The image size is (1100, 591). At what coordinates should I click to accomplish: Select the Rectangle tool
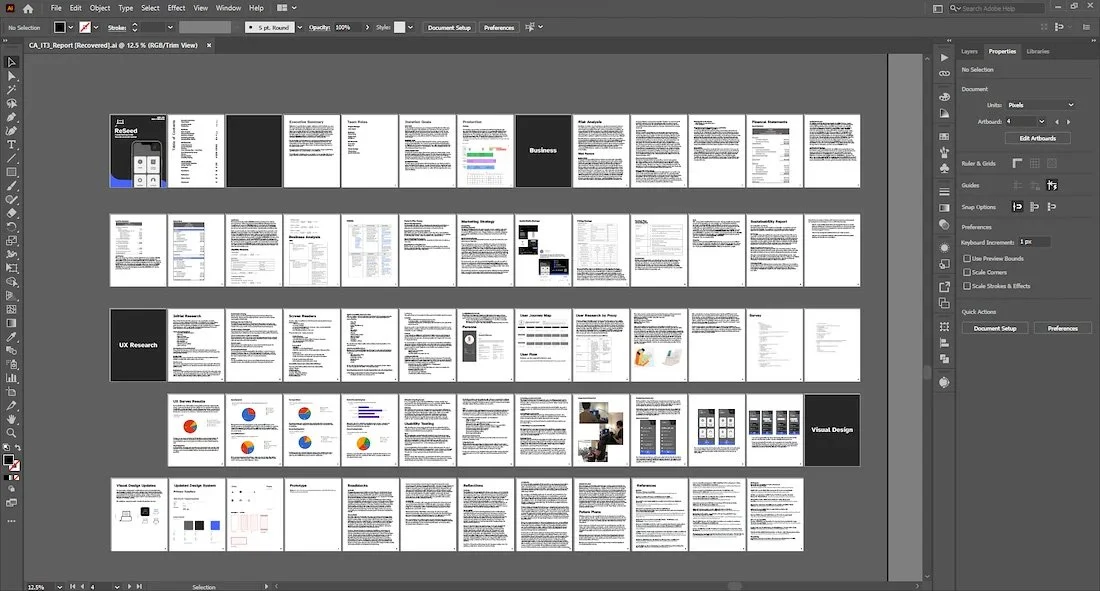11,172
